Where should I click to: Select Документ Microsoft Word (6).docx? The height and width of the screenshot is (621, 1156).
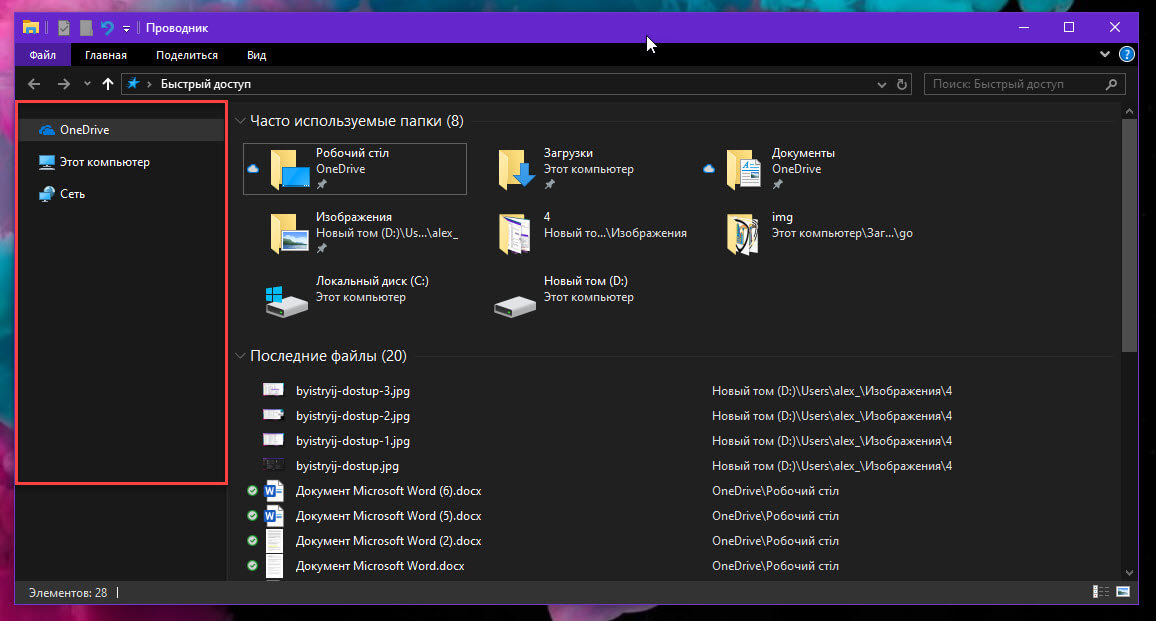(389, 491)
